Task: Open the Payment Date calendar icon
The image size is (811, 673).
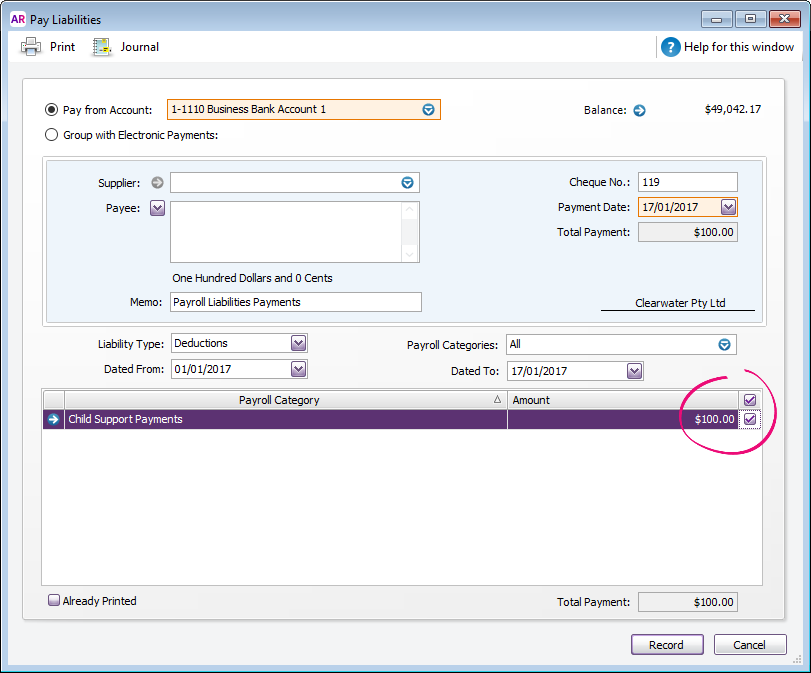Action: click(x=728, y=207)
